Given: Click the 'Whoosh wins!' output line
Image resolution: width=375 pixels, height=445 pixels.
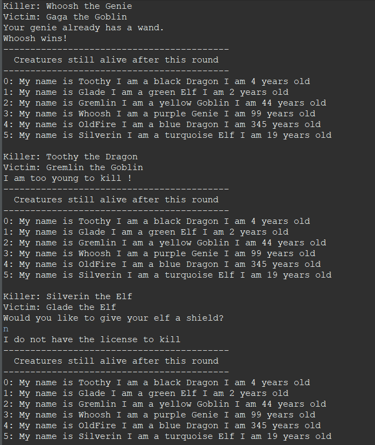Looking at the screenshot, I should (x=35, y=38).
